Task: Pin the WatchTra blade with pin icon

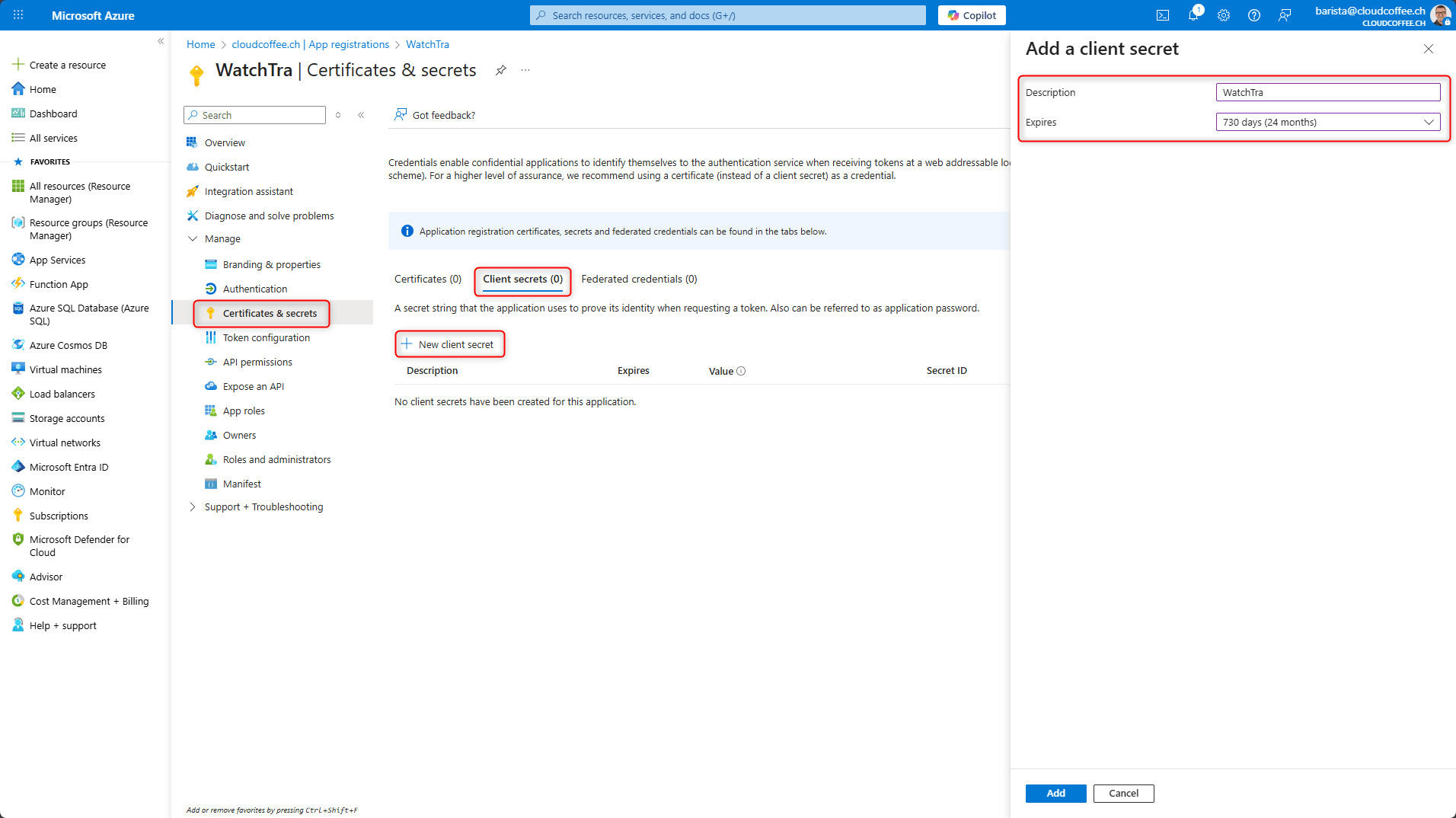Action: 500,70
